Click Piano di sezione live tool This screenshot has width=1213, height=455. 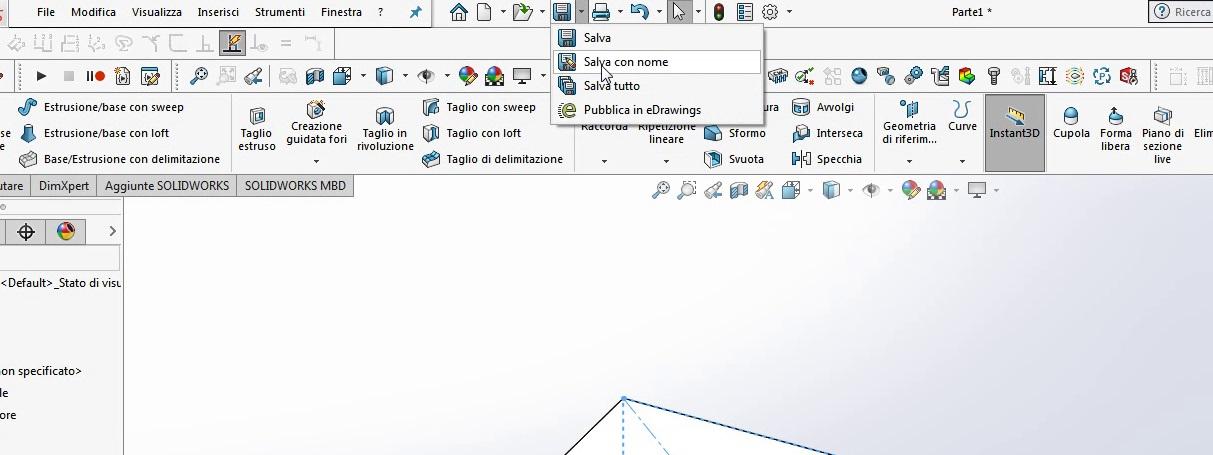coord(1162,134)
